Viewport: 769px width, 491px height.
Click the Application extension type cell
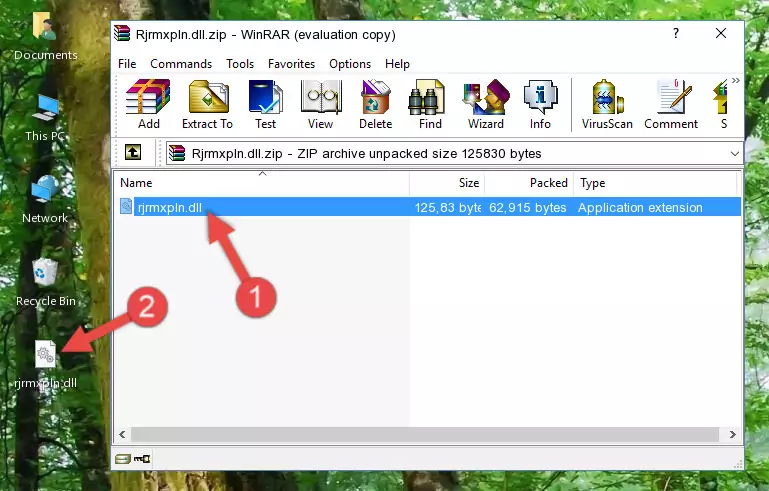[x=640, y=207]
